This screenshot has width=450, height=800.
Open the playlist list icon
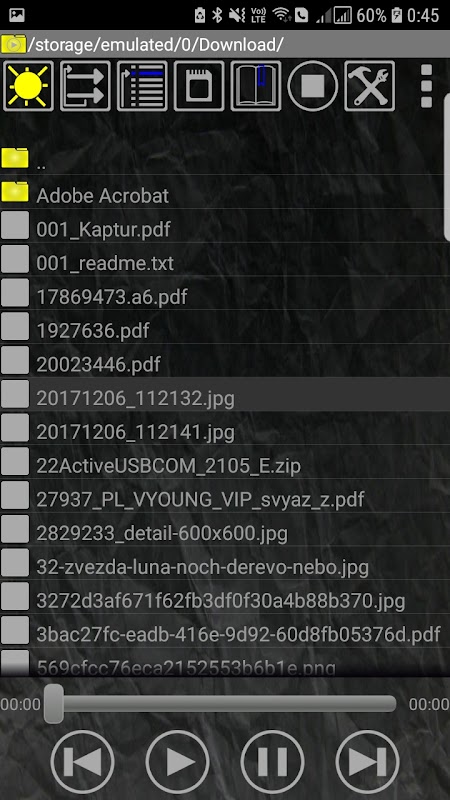tap(142, 86)
